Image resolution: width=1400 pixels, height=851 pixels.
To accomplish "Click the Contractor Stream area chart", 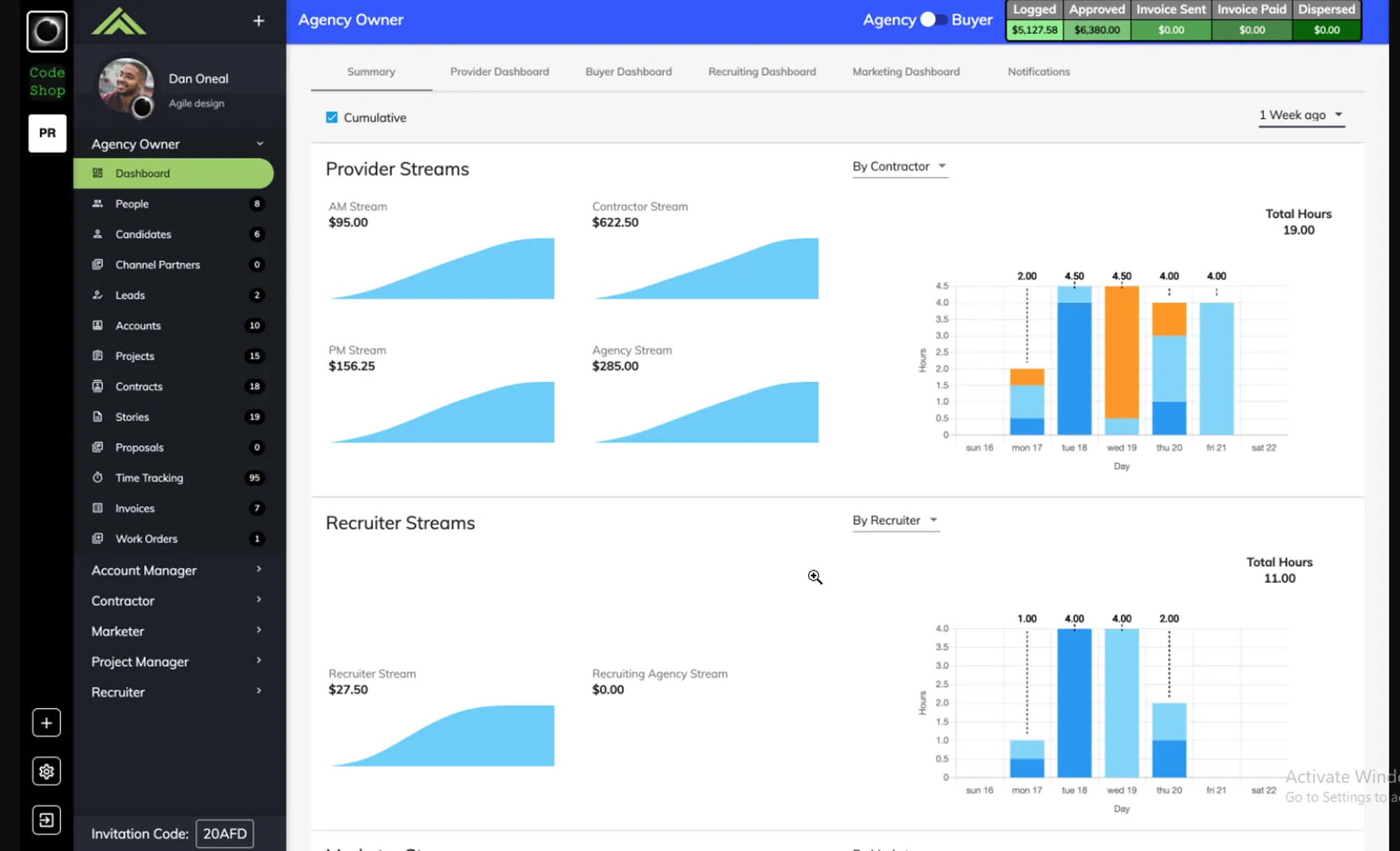I will click(x=706, y=269).
